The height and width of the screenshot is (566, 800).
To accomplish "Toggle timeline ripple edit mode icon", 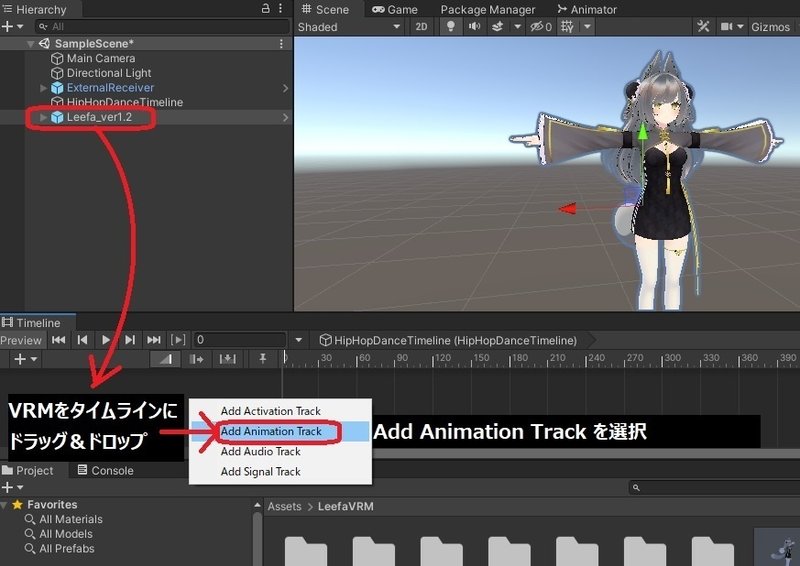I will click(x=196, y=359).
